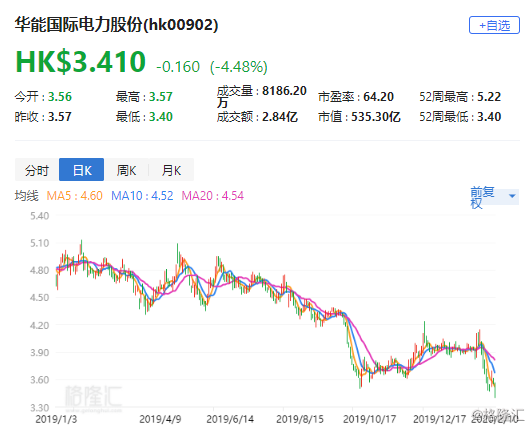The image size is (532, 429).
Task: Click the 5.10 price axis label
Action: tap(40, 243)
